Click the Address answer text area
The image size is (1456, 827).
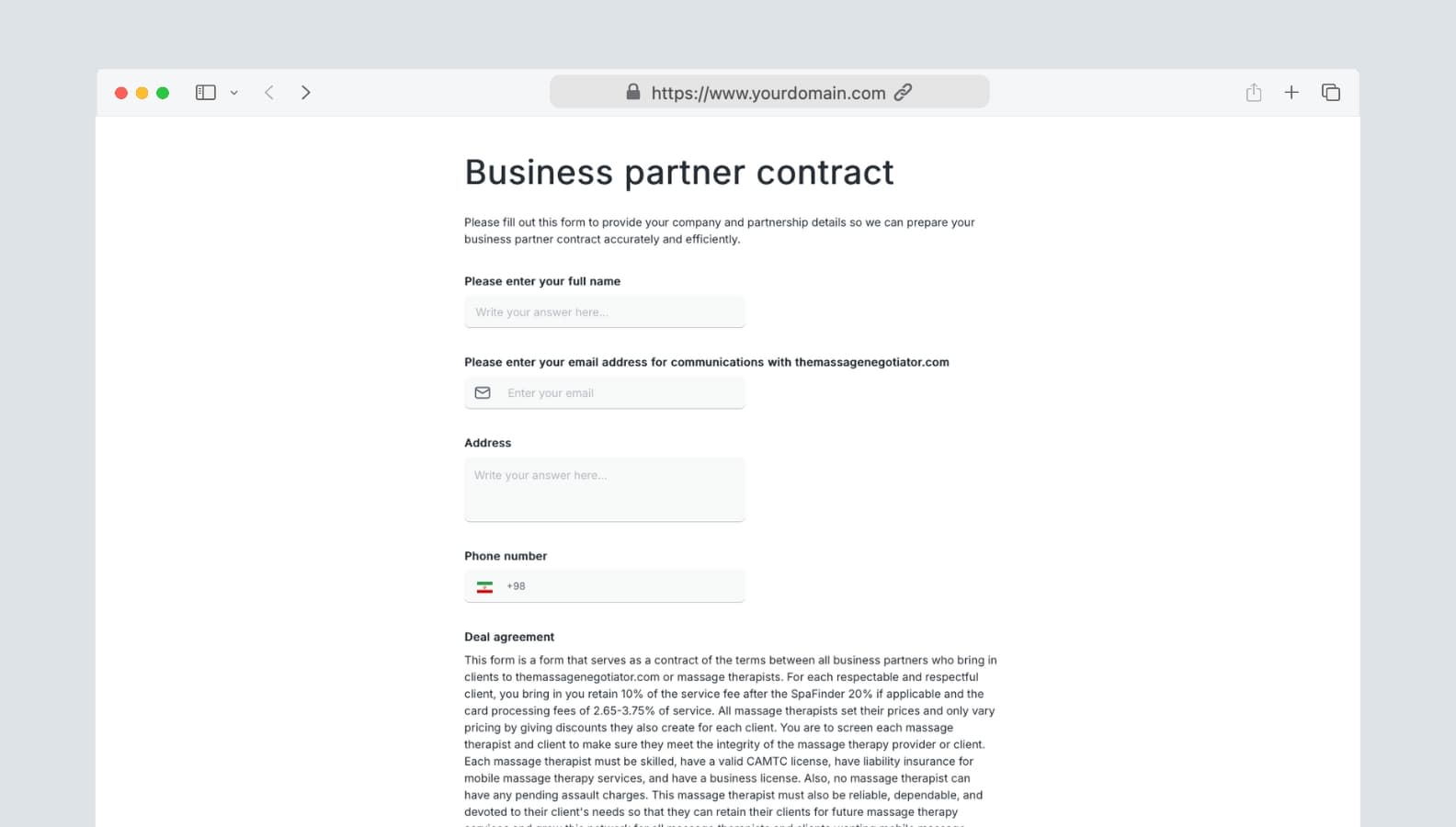(x=604, y=489)
